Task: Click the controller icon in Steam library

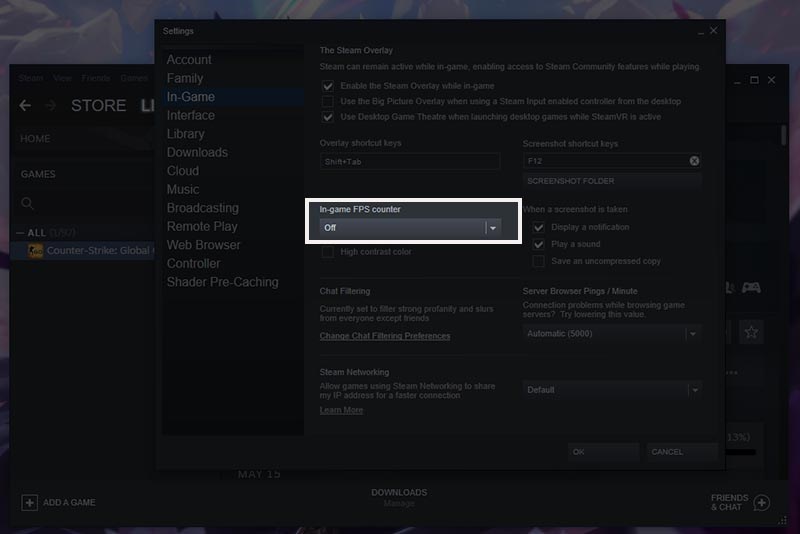Action: [751, 288]
